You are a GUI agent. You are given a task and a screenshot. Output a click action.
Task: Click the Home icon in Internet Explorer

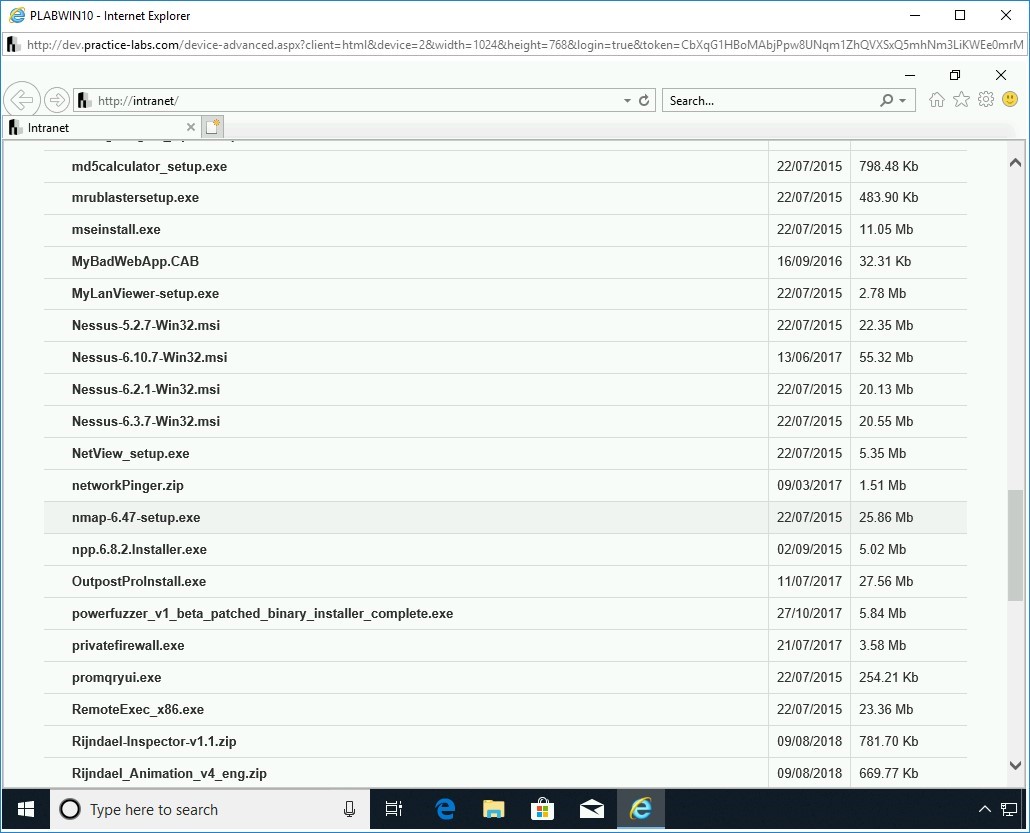936,99
